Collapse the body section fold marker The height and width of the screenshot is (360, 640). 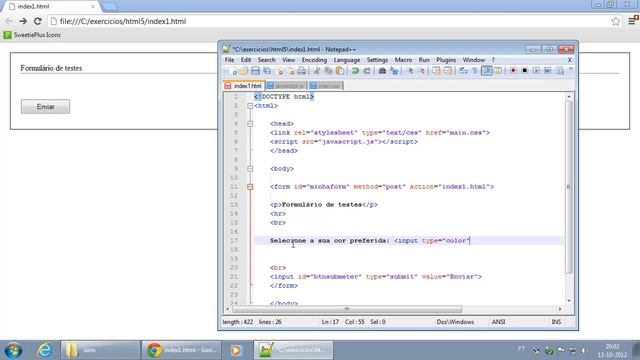coord(250,169)
